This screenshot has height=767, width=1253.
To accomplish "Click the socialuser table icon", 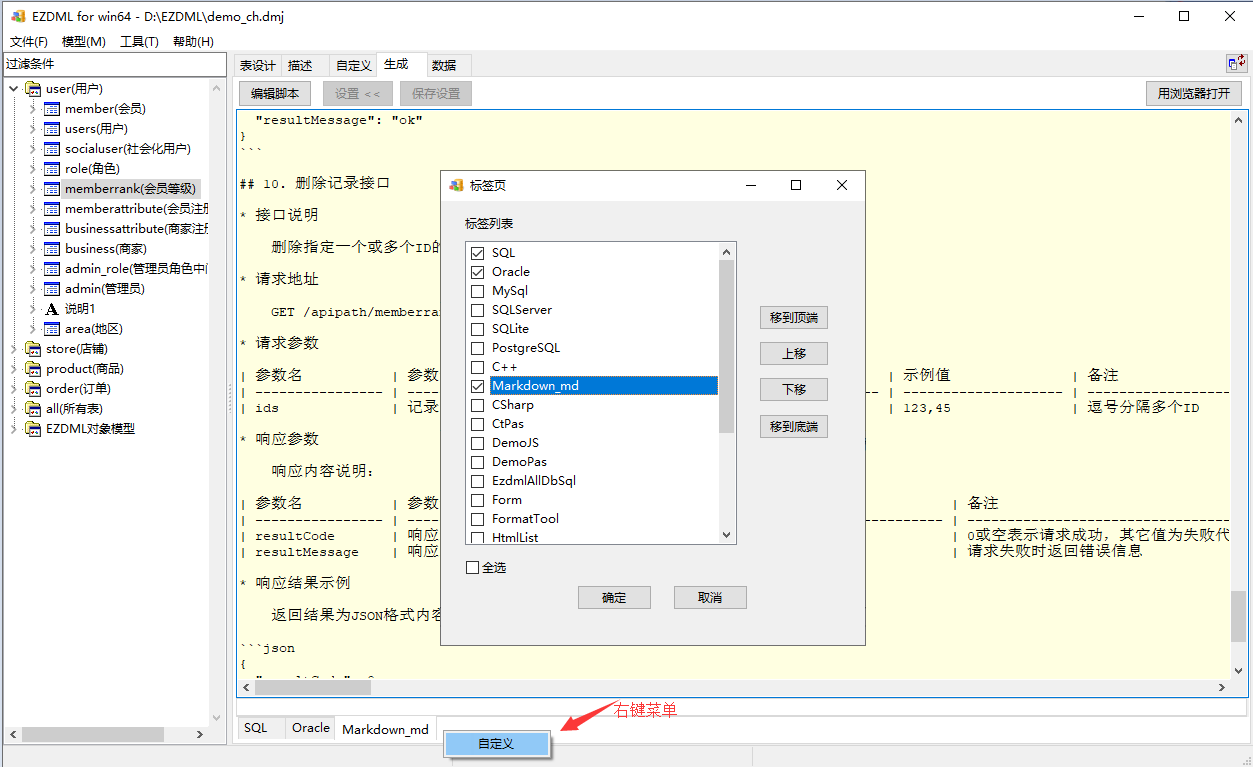I will click(x=52, y=149).
